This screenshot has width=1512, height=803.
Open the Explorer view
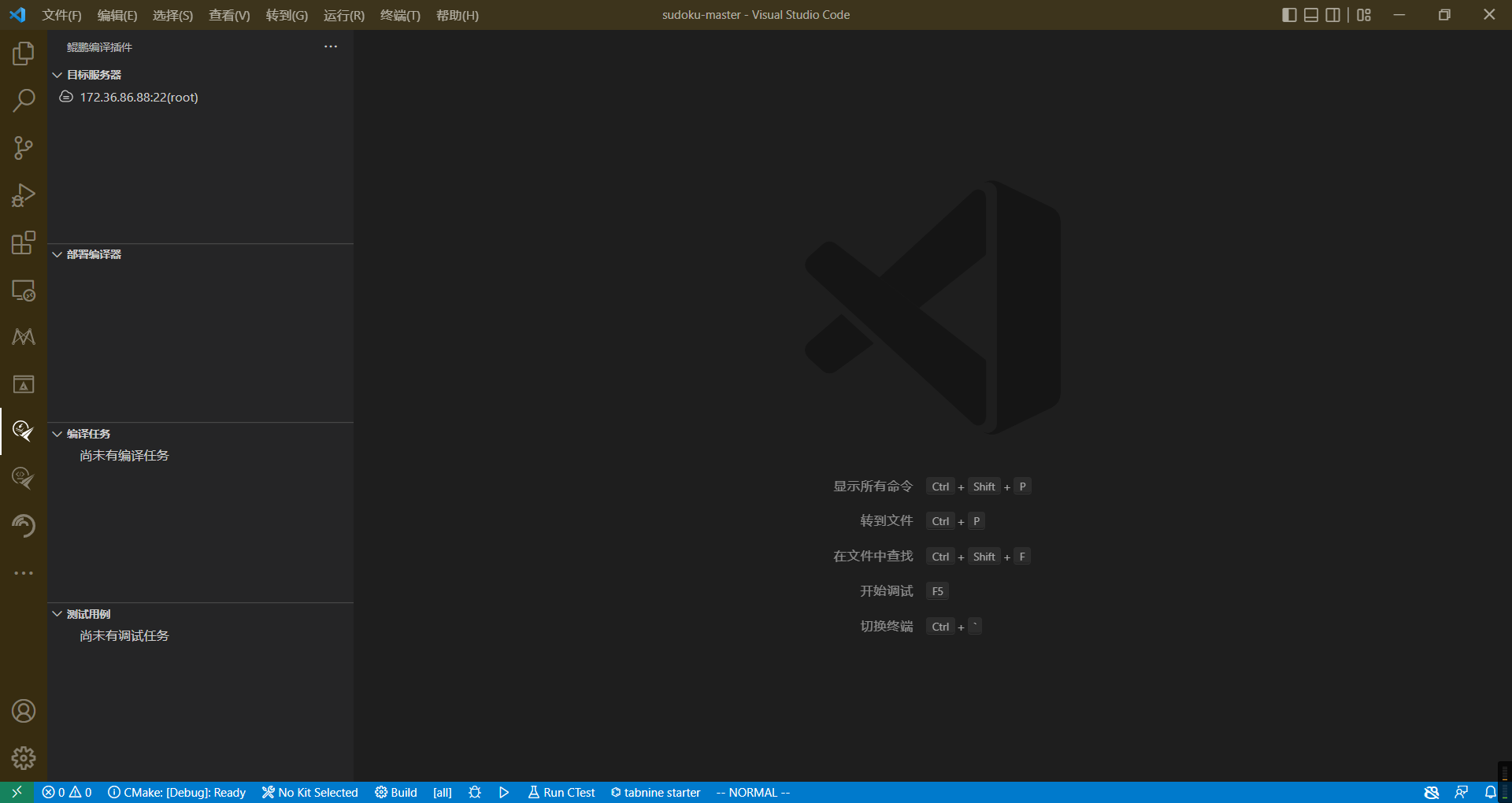[x=24, y=54]
